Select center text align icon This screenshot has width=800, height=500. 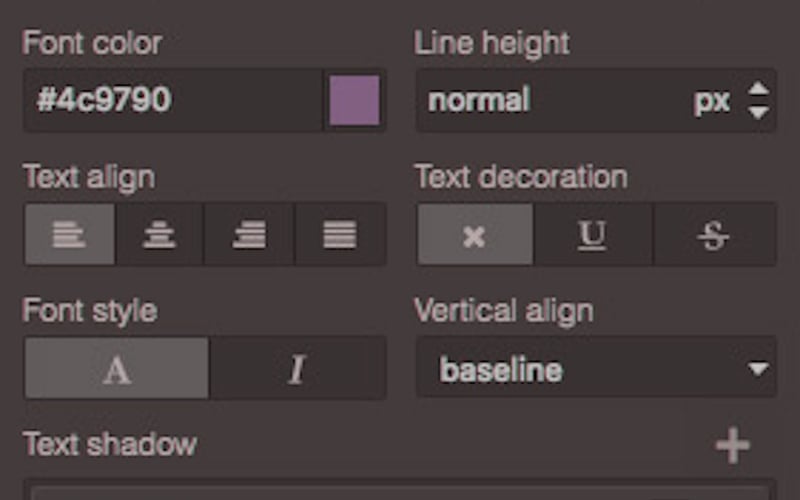(x=159, y=235)
